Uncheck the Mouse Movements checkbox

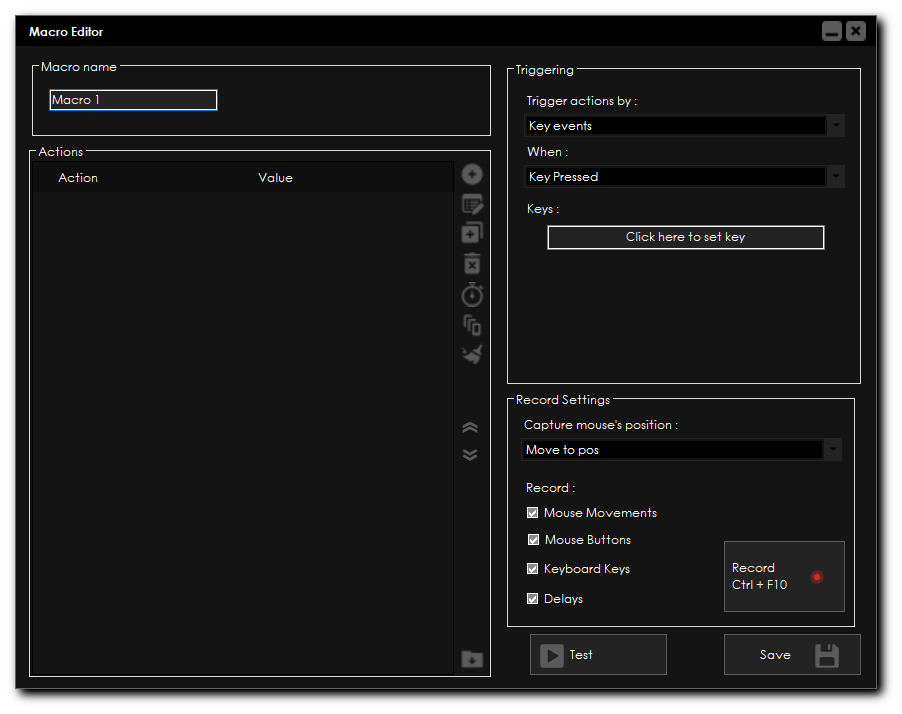pos(532,513)
